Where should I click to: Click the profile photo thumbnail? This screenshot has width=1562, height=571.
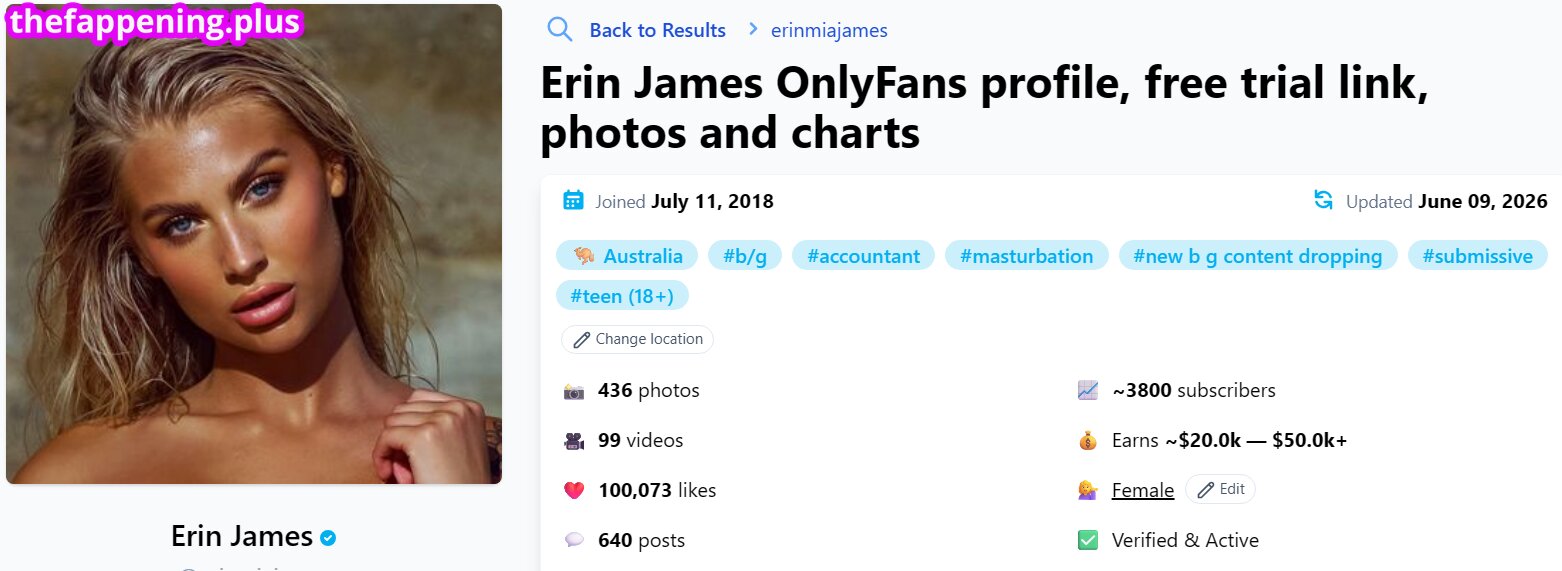point(254,244)
